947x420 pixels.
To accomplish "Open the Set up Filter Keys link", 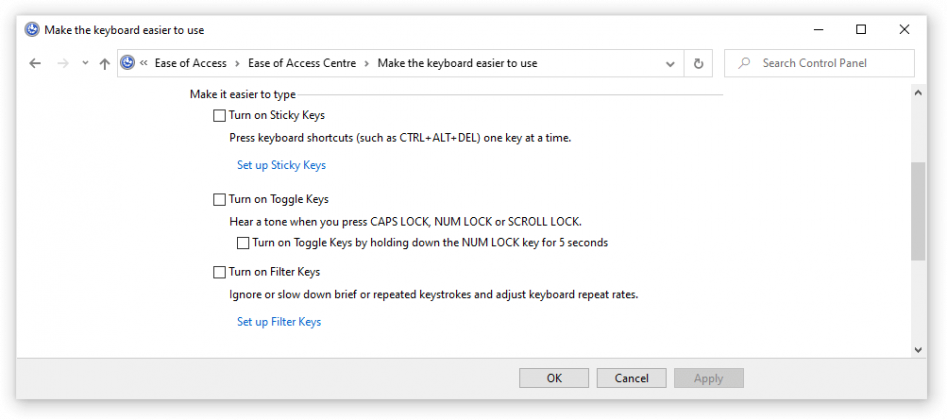I will click(x=279, y=321).
